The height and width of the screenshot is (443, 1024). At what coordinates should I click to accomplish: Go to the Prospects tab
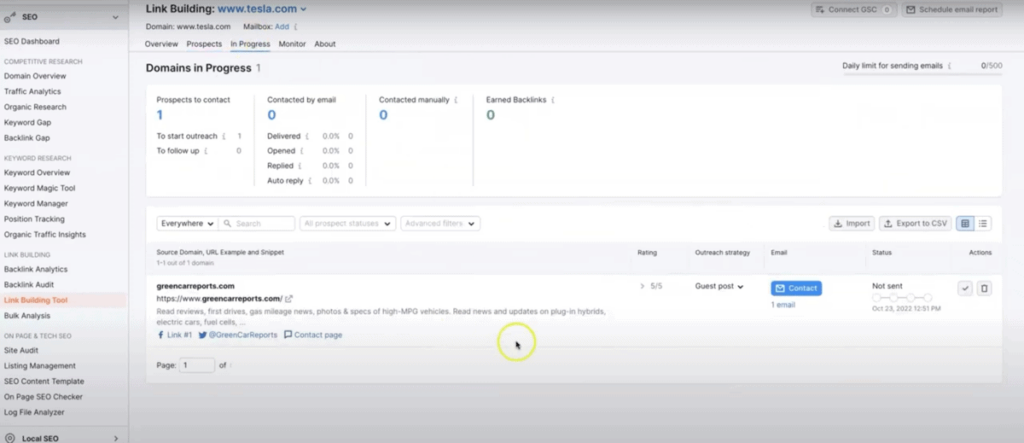tap(204, 44)
